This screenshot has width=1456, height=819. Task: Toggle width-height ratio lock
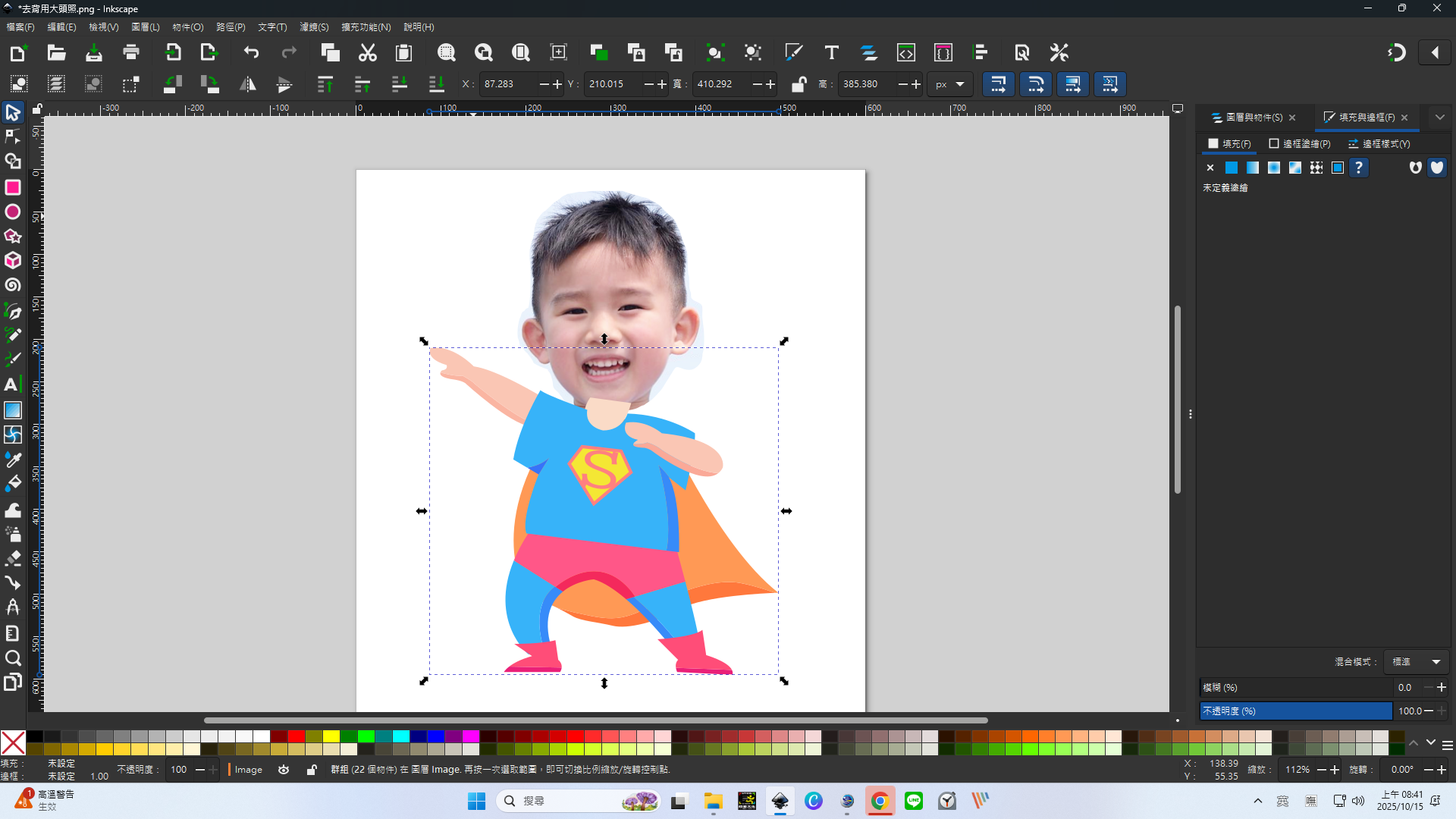point(799,84)
